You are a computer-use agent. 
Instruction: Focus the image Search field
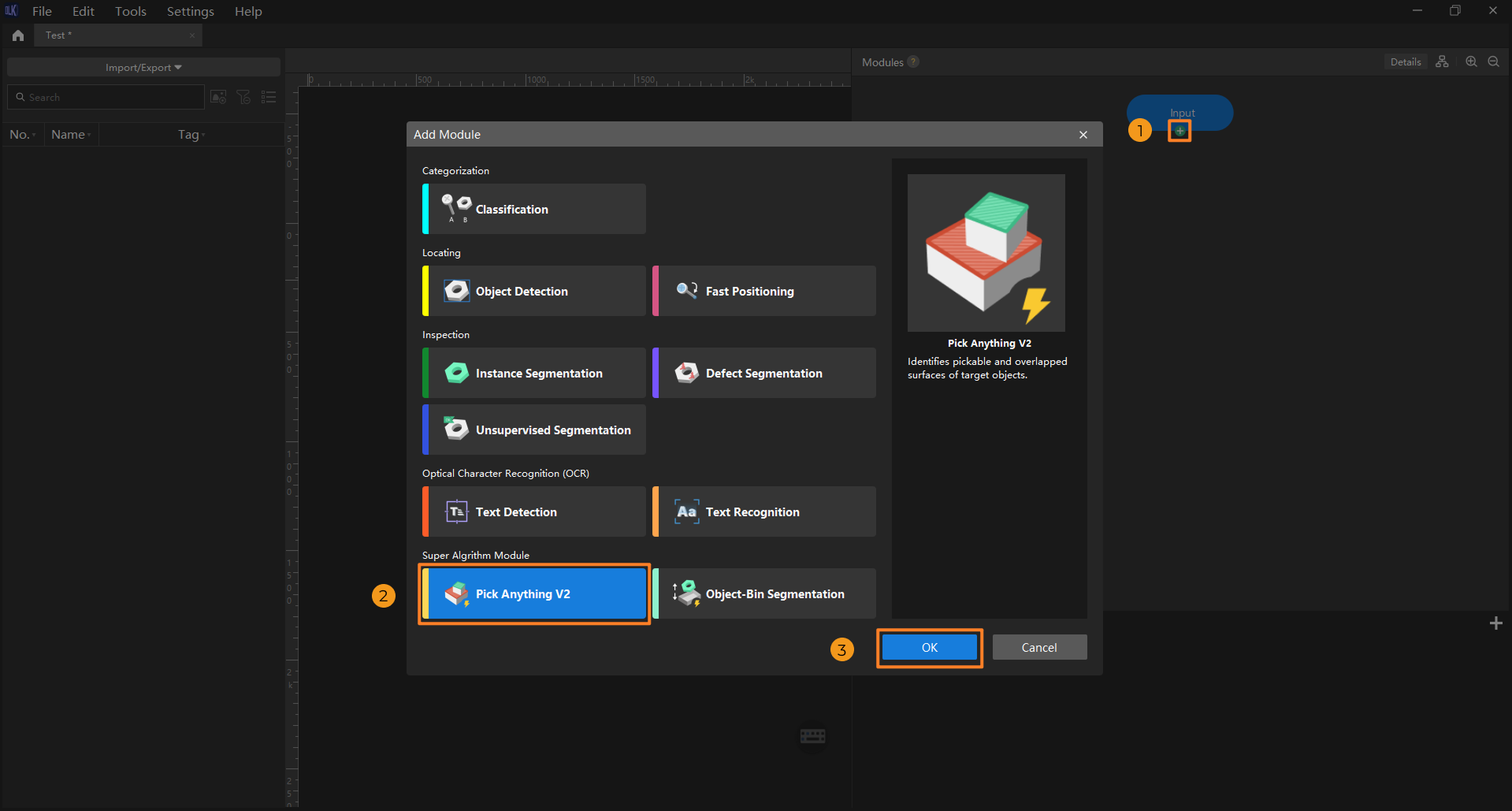tap(106, 97)
